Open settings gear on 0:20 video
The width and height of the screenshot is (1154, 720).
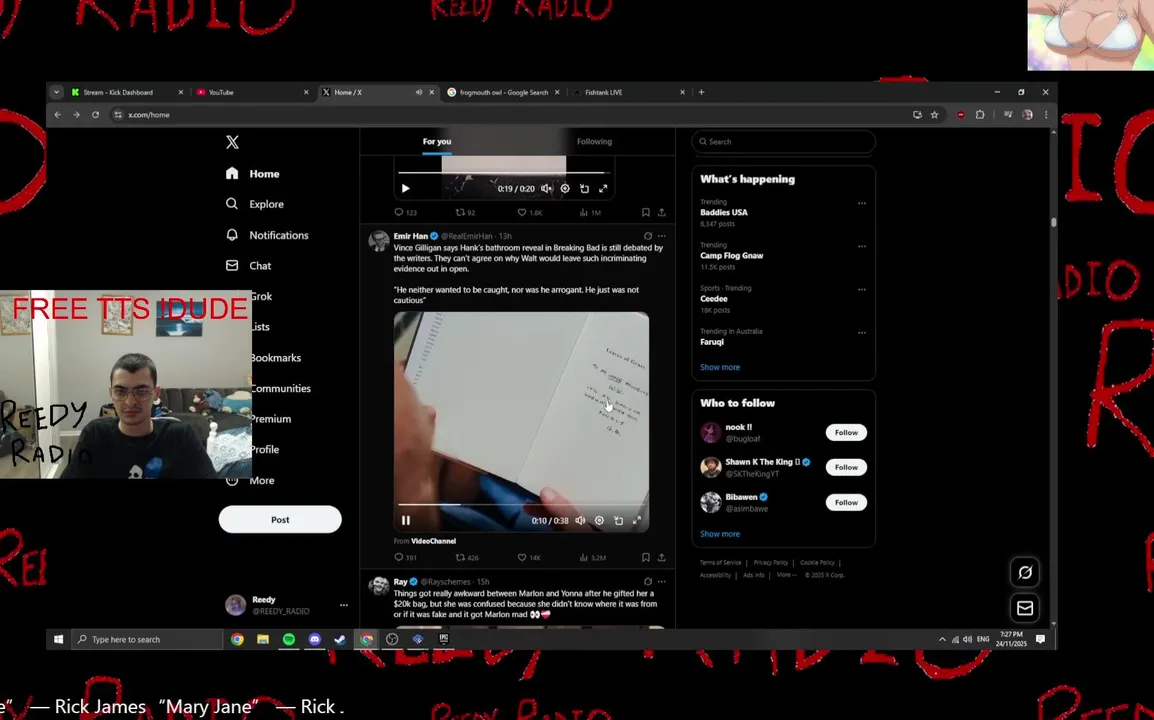tap(564, 188)
